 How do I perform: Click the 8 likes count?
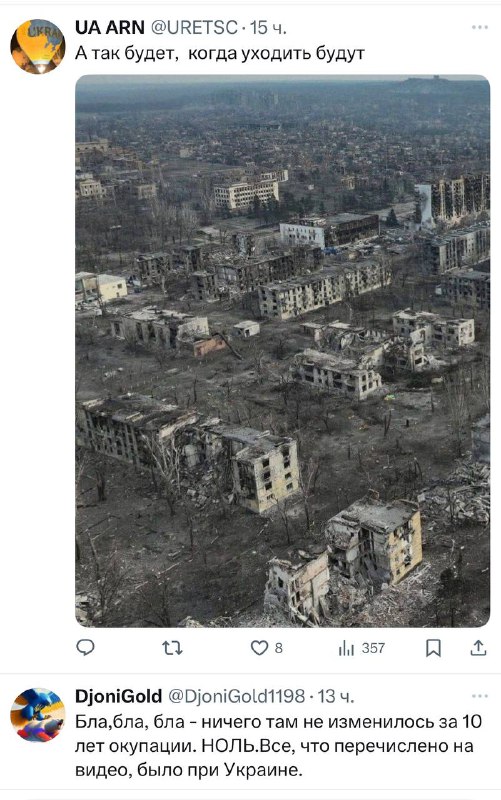click(279, 648)
